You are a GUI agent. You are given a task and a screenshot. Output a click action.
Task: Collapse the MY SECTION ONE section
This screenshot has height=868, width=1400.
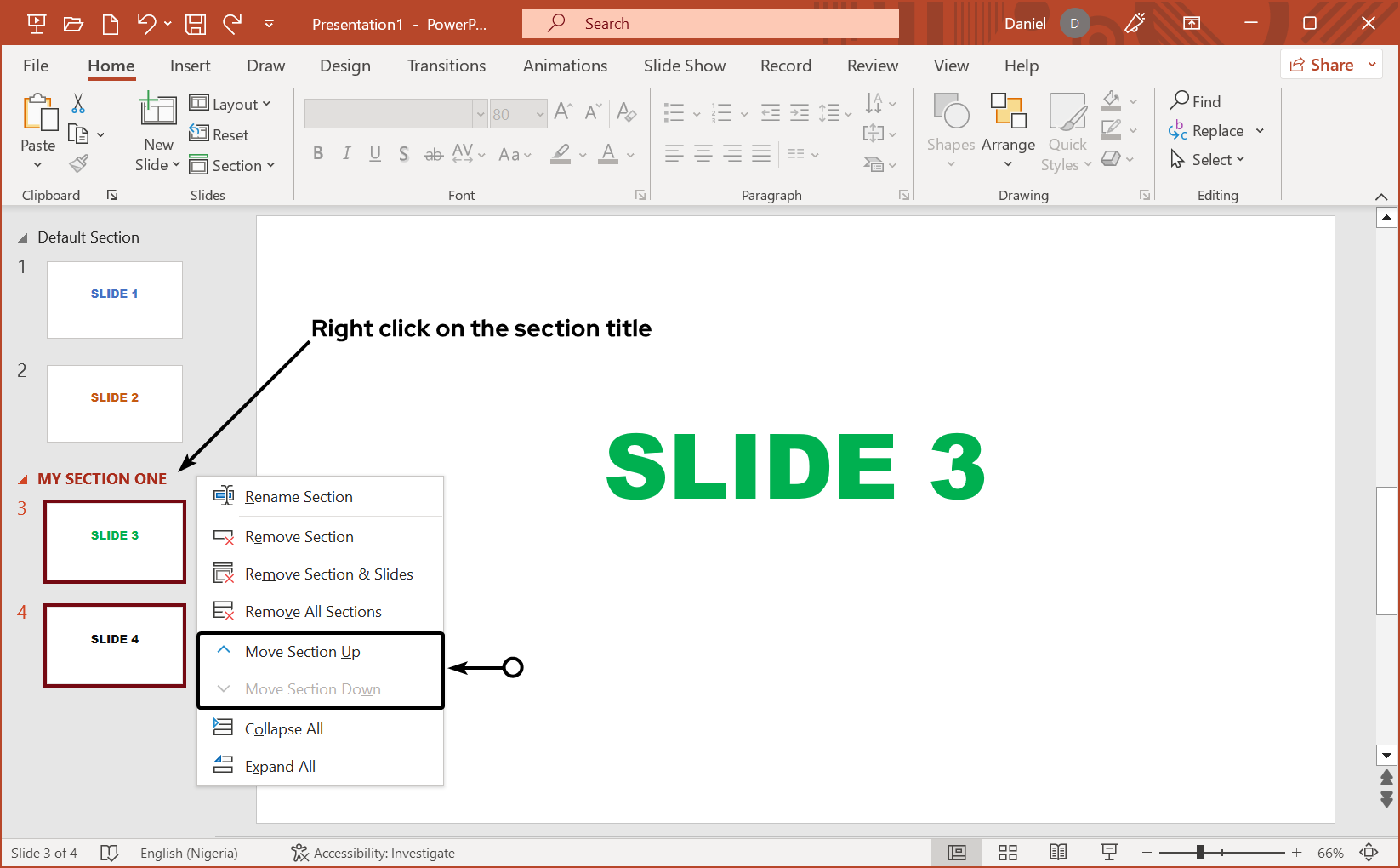[x=23, y=480]
